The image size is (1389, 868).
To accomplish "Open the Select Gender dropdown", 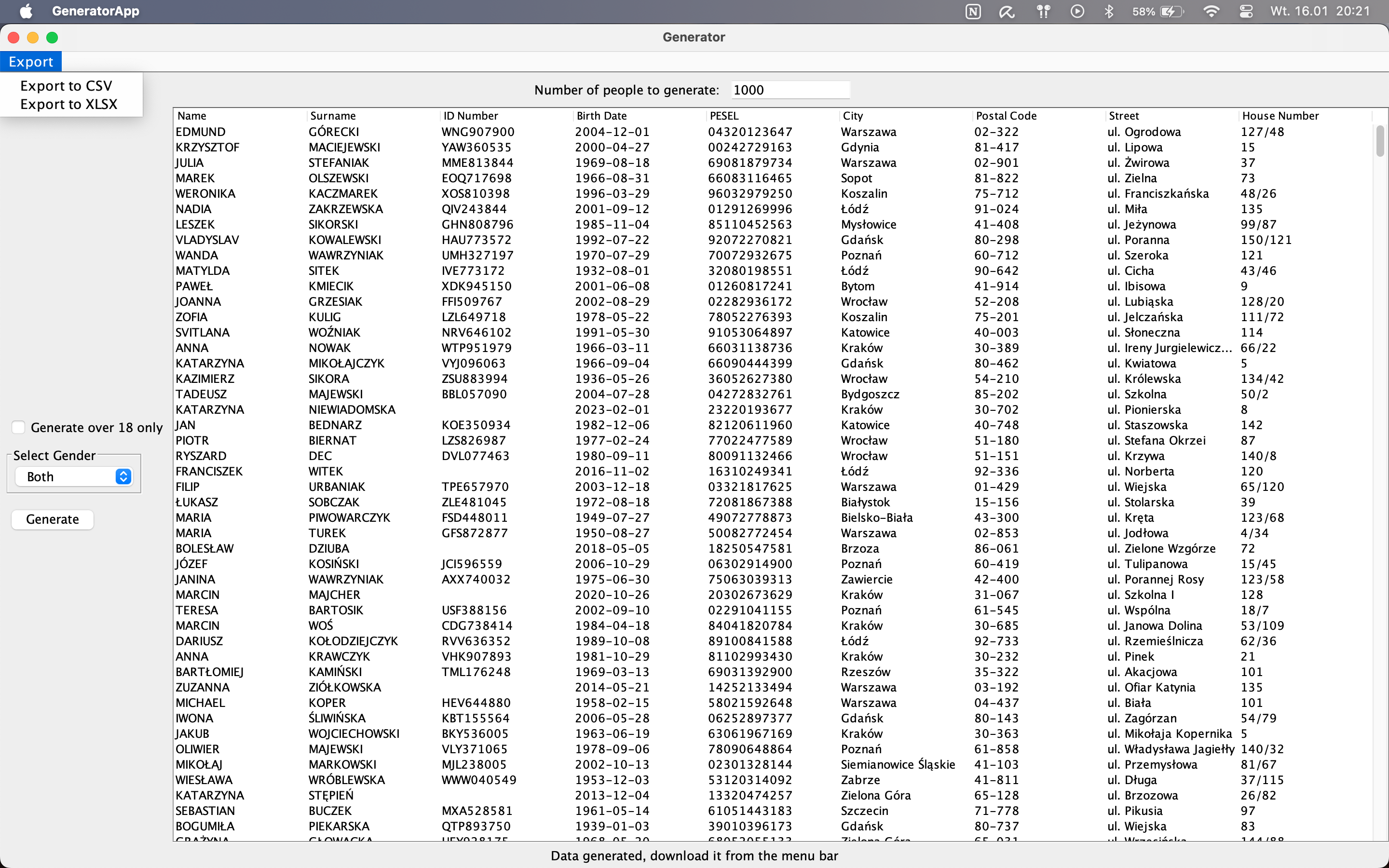I will (73, 476).
